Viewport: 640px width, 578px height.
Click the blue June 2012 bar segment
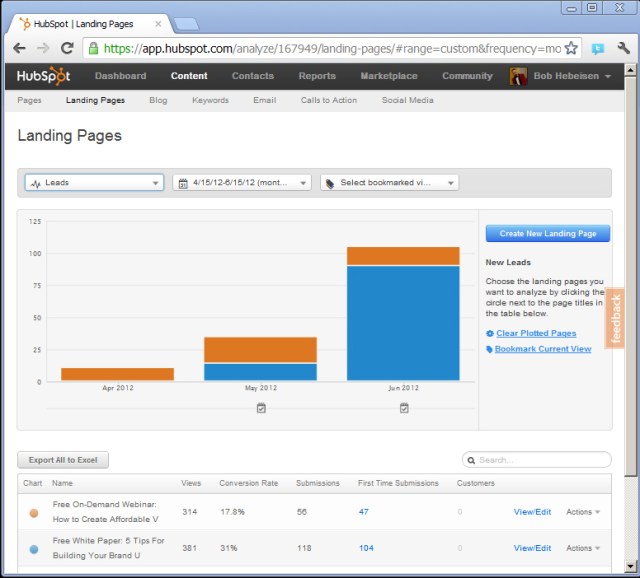pos(403,322)
